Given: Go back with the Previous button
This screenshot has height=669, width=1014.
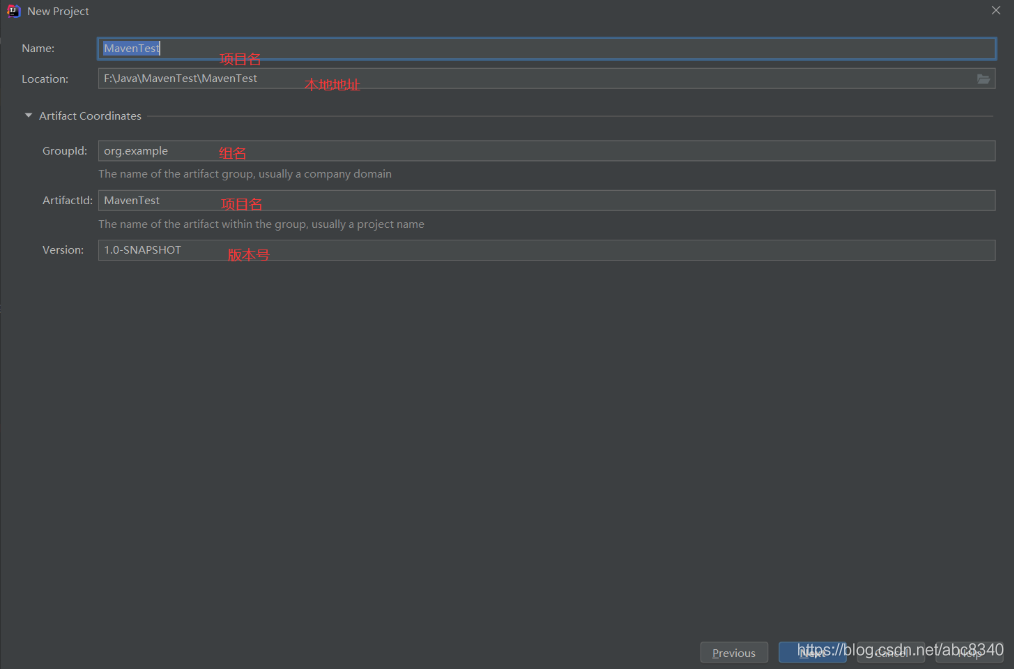Looking at the screenshot, I should pyautogui.click(x=734, y=653).
